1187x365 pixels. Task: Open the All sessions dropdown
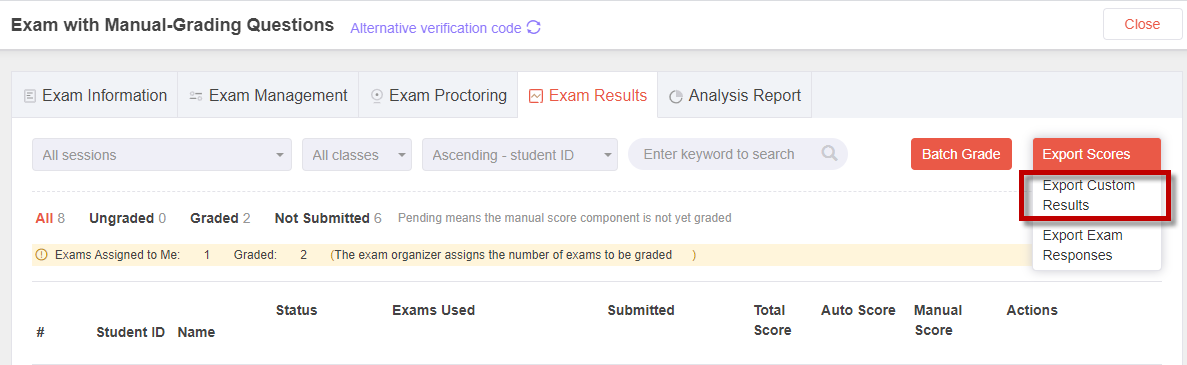161,154
